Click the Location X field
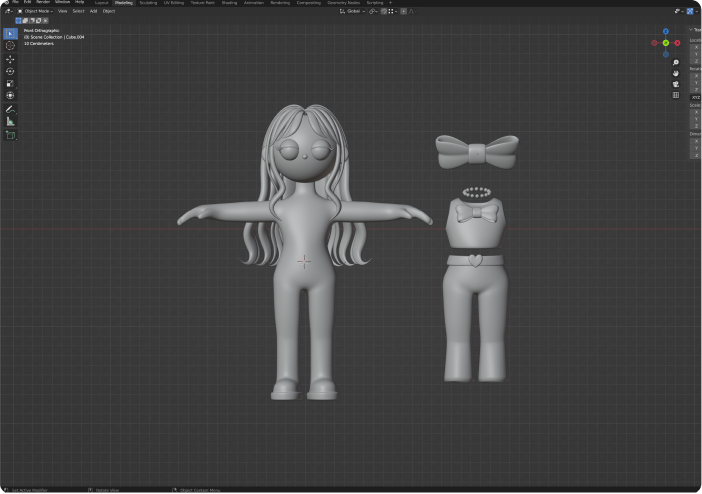 tap(696, 47)
